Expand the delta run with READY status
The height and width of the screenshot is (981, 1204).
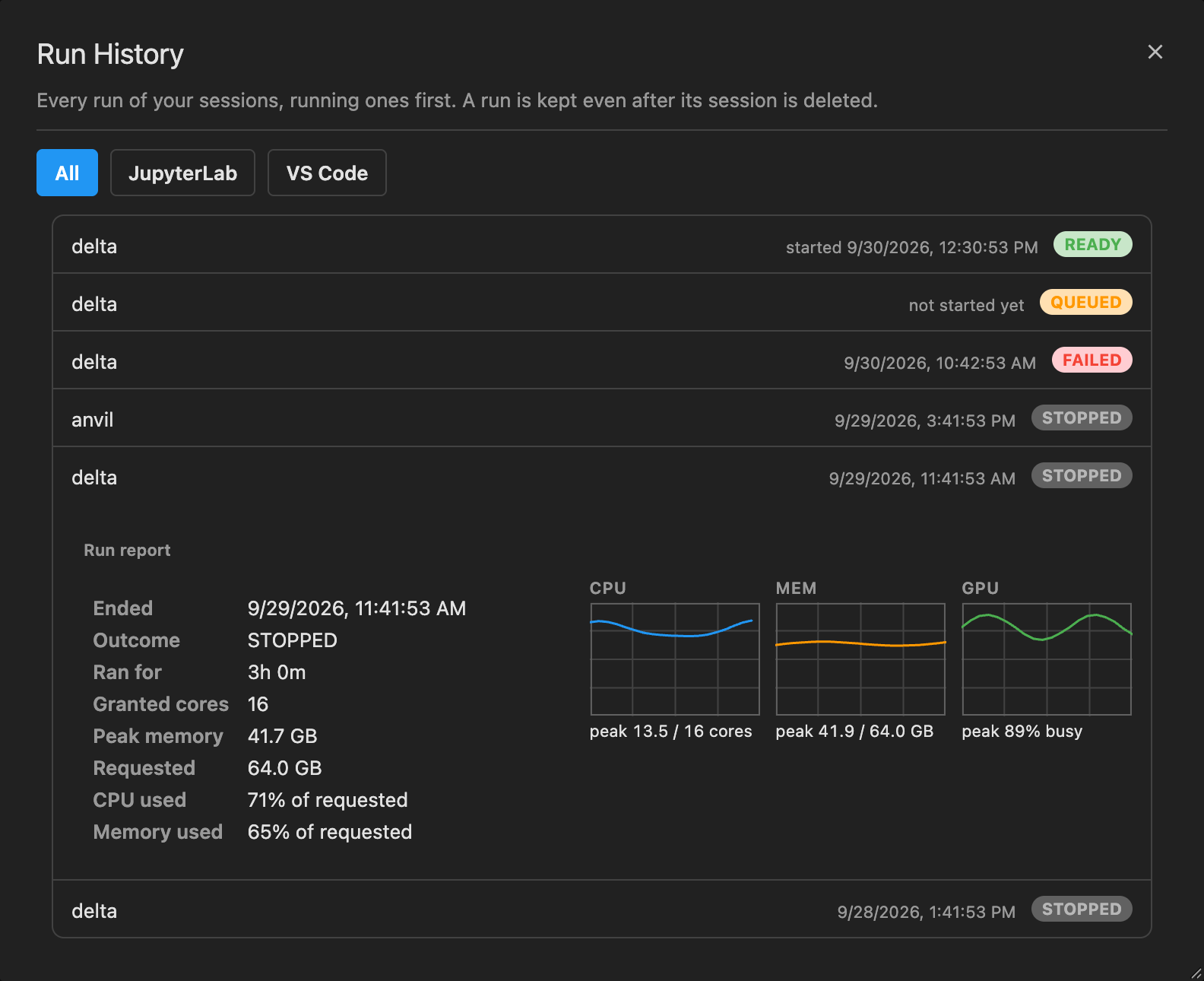pos(601,245)
